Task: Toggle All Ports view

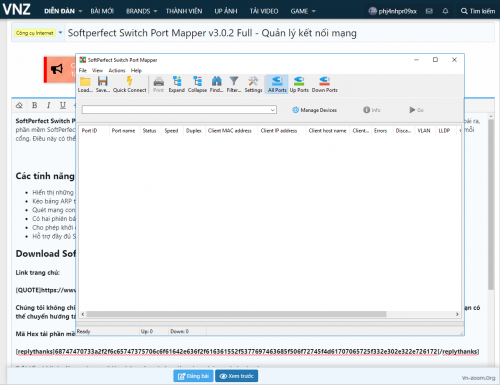Action: coord(277,84)
